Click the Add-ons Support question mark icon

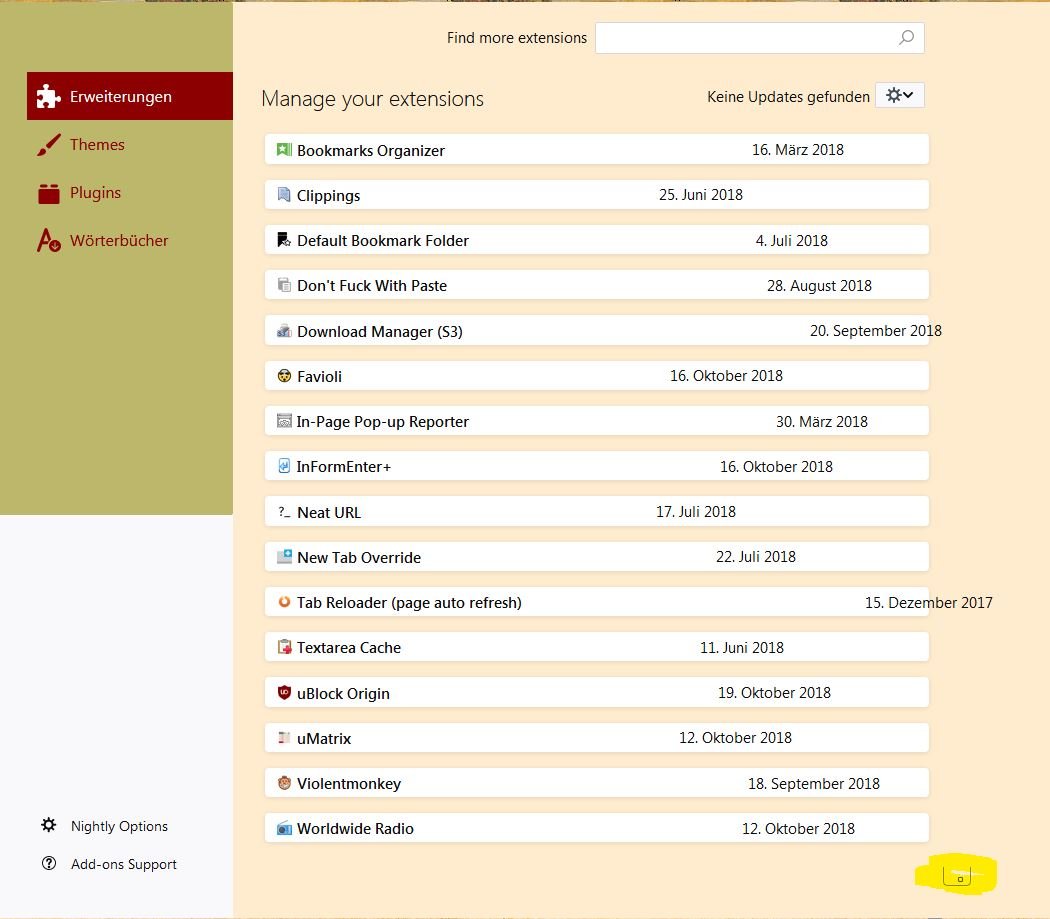coord(49,863)
